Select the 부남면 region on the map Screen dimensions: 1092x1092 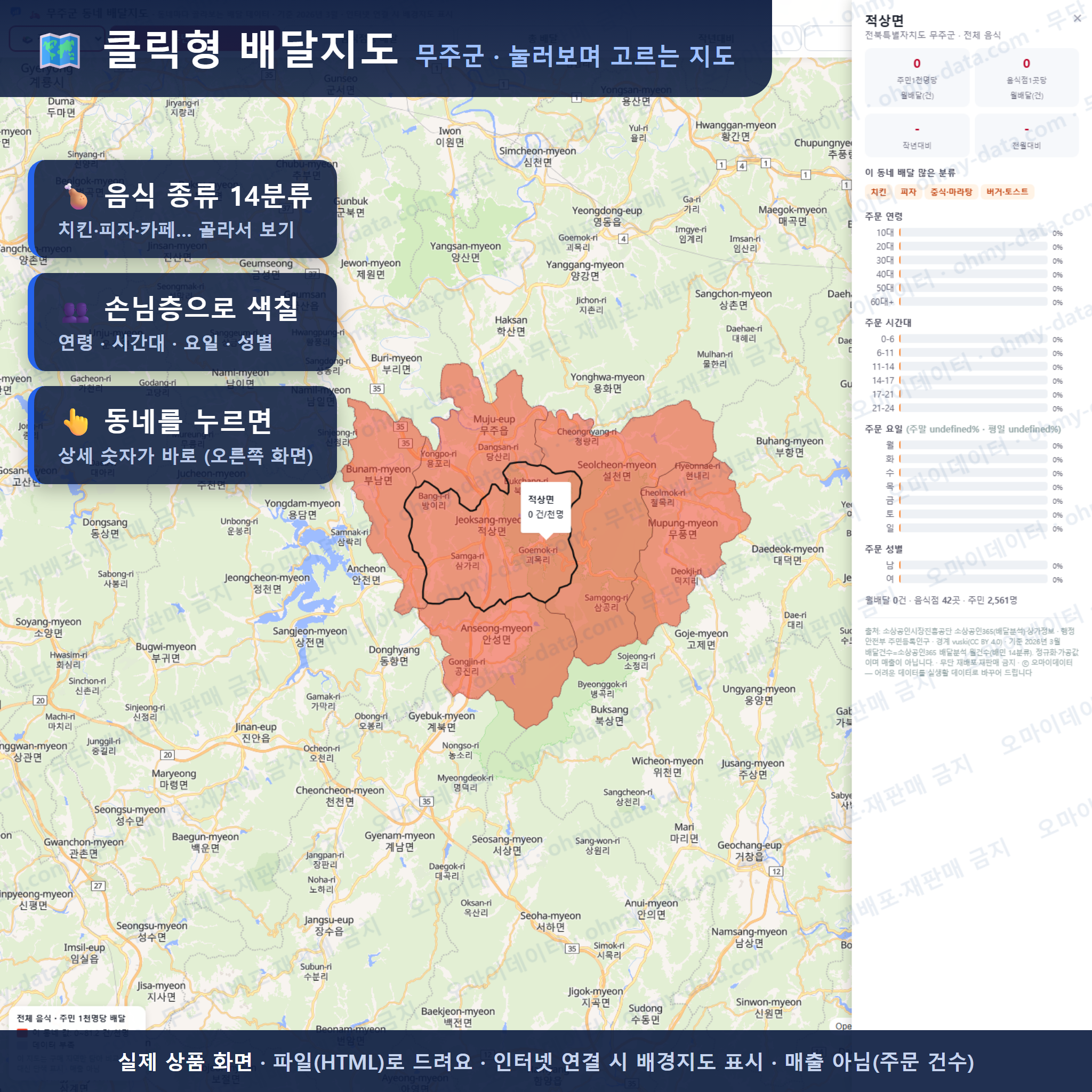pyautogui.click(x=378, y=474)
